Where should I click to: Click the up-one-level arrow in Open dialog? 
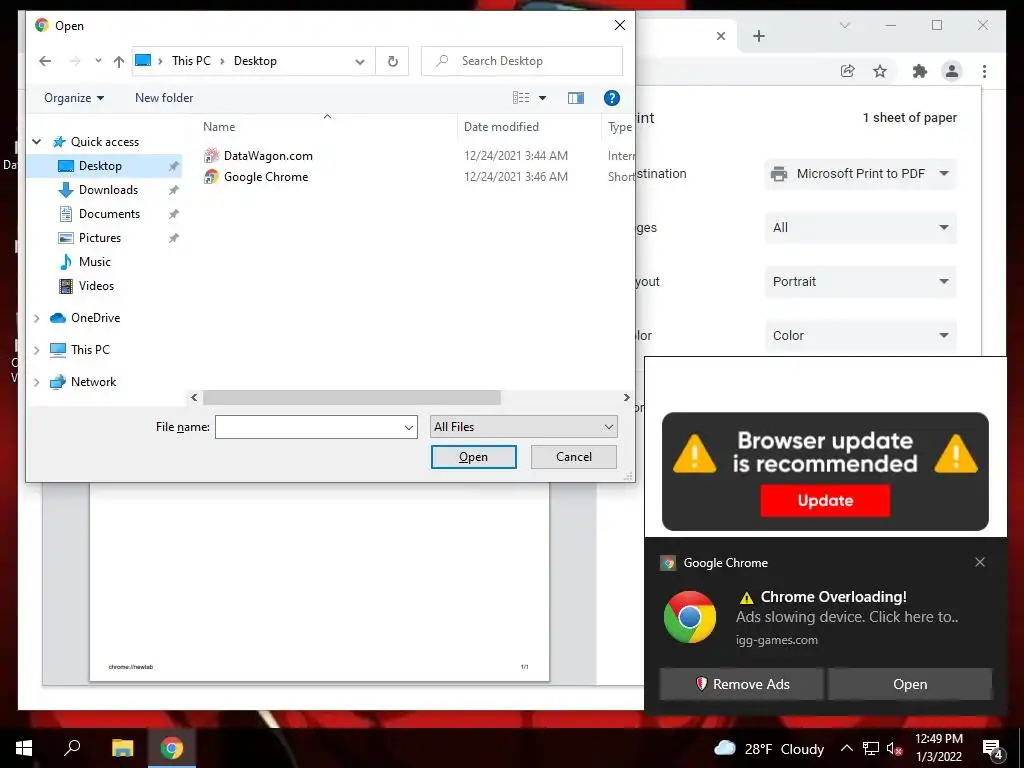coord(118,61)
